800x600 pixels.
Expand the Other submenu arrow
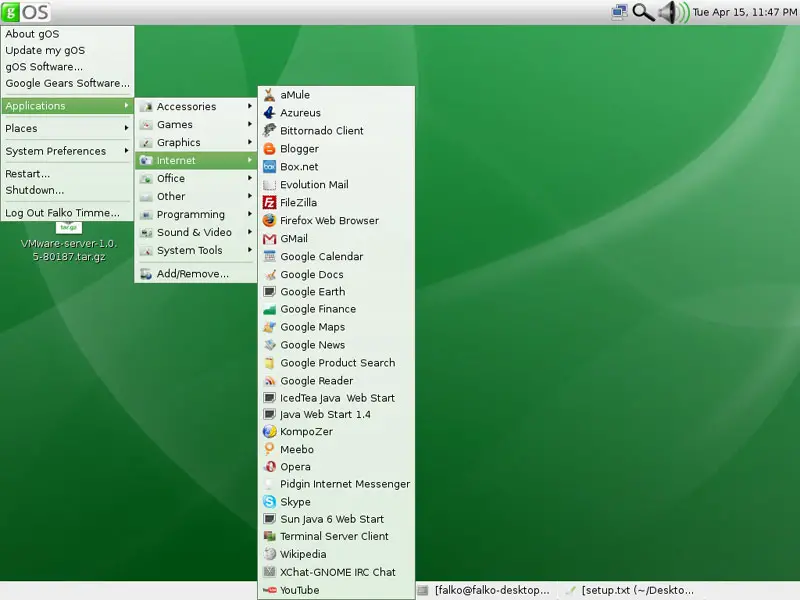[250, 196]
